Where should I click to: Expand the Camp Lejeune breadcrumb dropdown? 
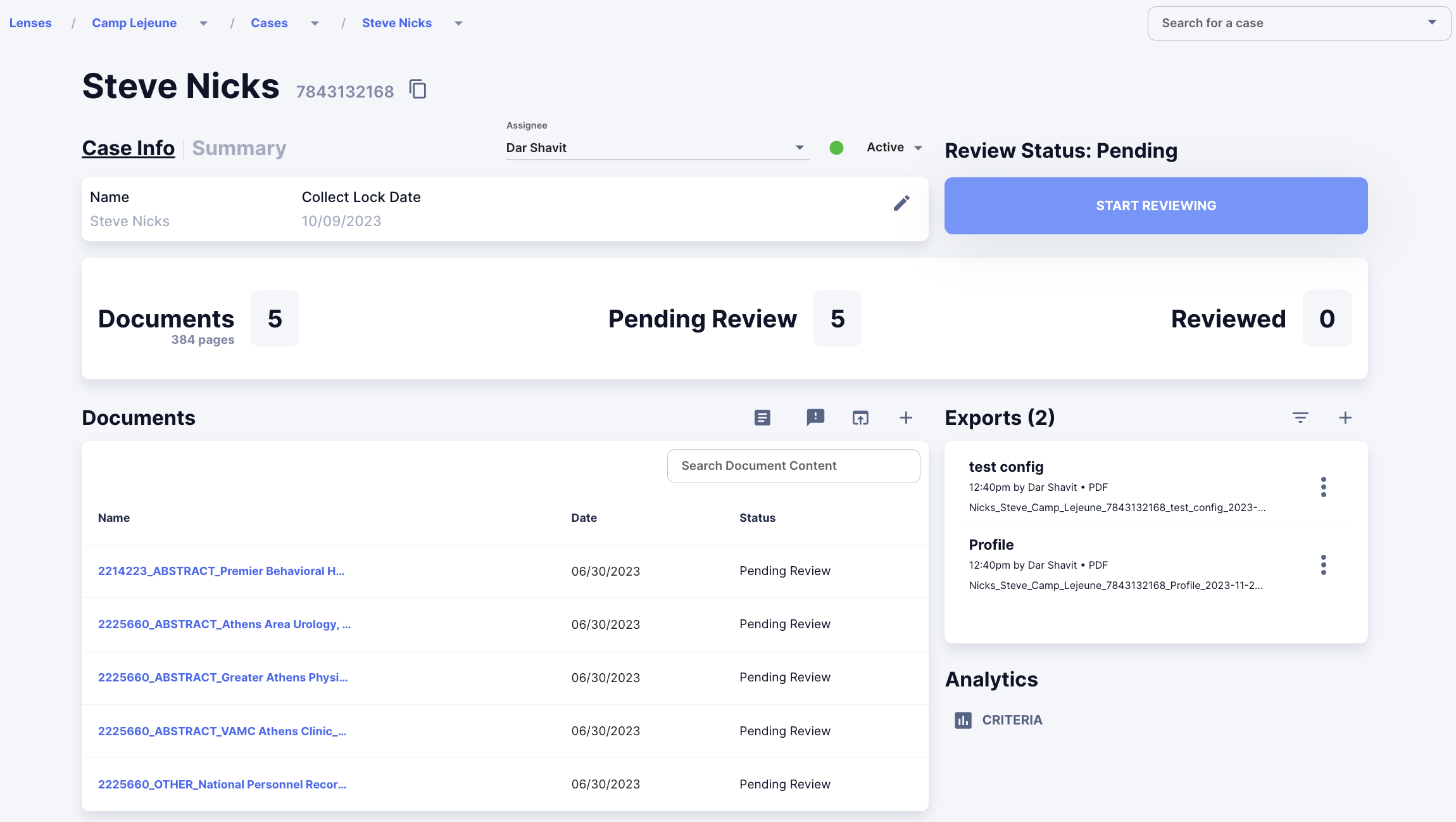[x=203, y=23]
